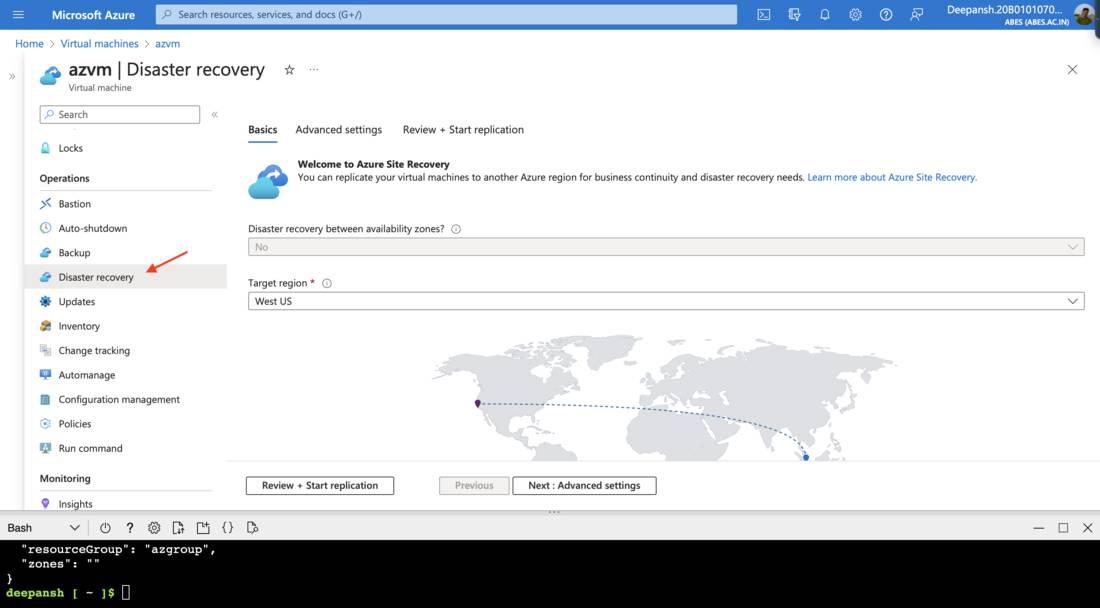The width and height of the screenshot is (1100, 608).
Task: Open the availability zones dropdown
Action: [666, 247]
